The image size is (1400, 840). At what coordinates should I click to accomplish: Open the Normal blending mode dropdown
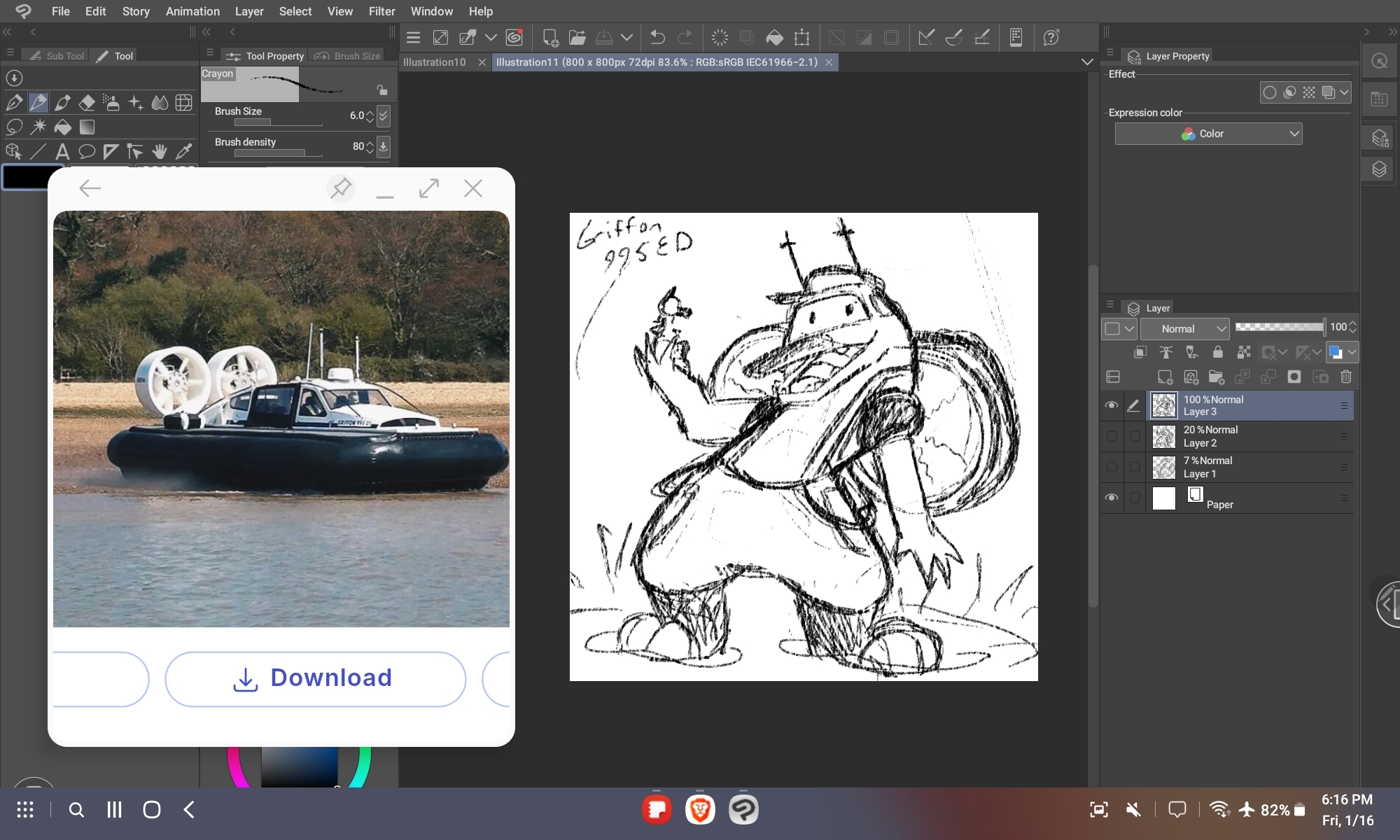coord(1184,328)
